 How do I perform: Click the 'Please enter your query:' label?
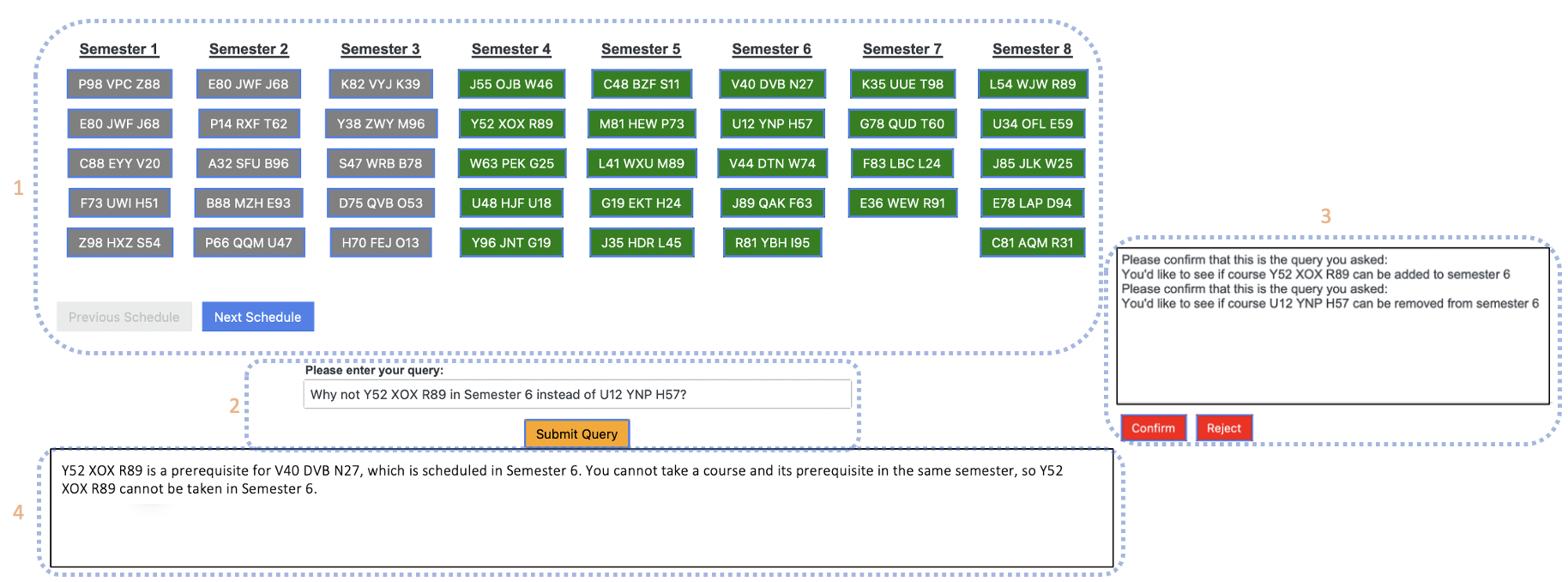coord(374,370)
